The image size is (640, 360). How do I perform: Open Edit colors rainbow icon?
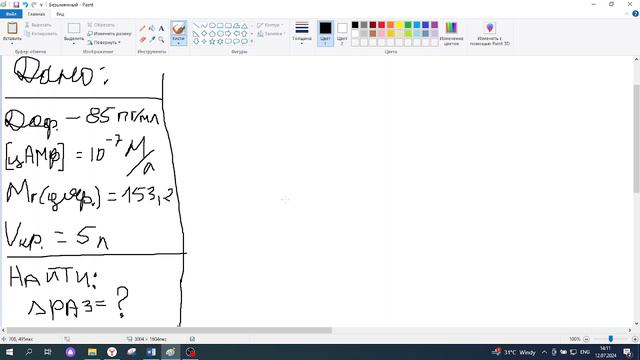451,28
